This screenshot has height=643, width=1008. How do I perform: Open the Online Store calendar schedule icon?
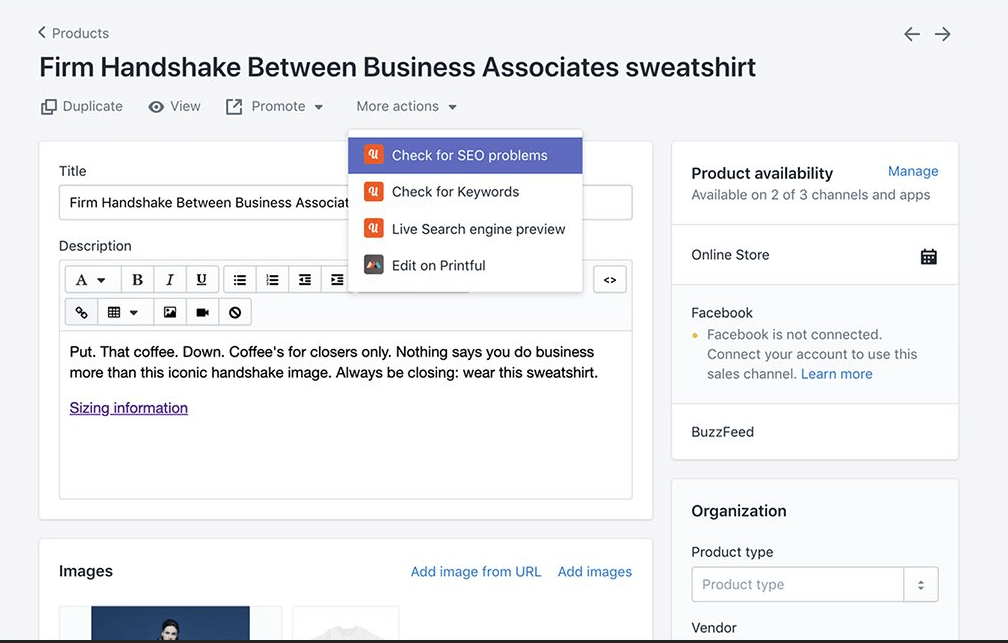tap(928, 256)
